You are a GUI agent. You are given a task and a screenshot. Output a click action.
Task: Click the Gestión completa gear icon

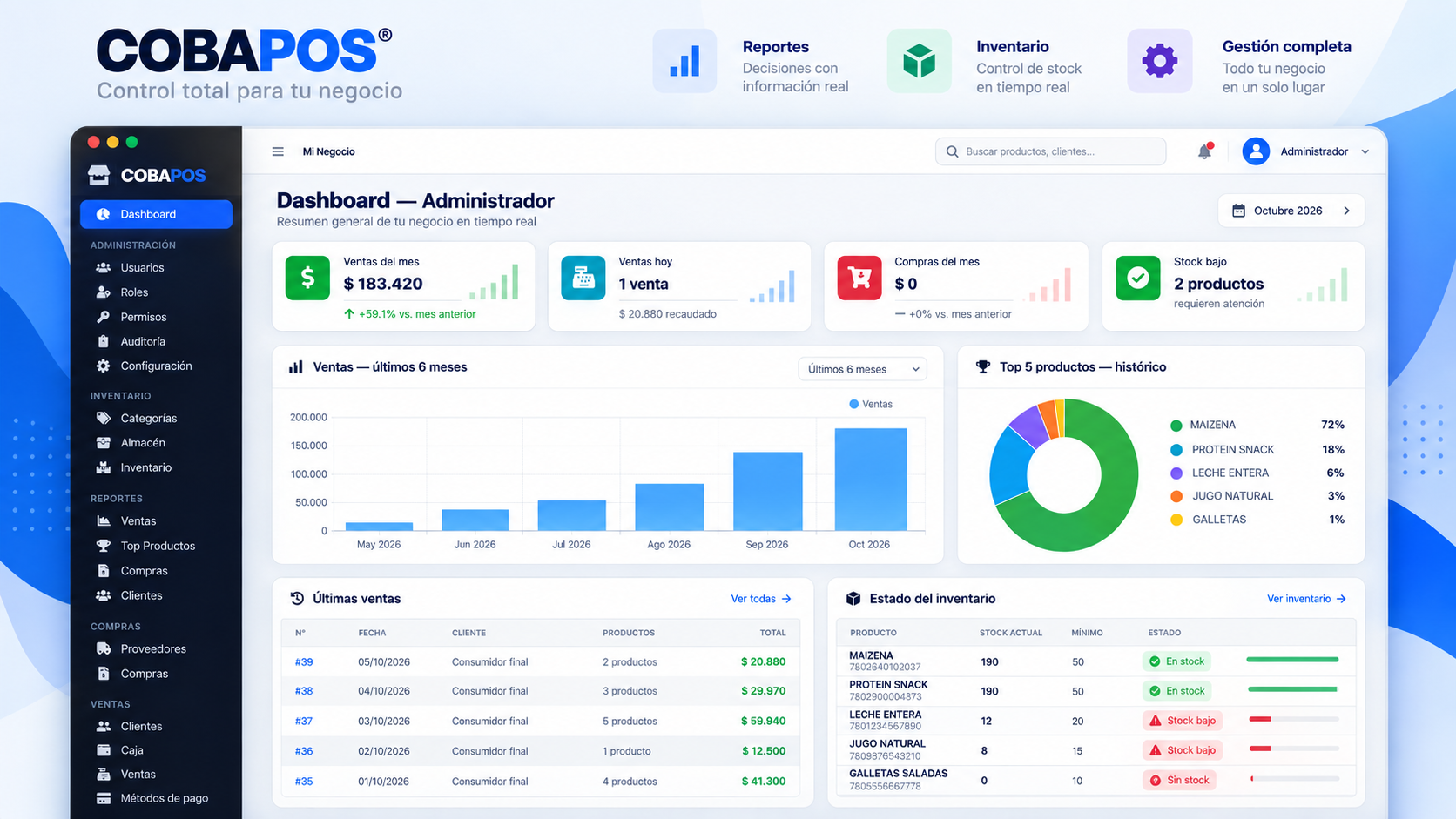pyautogui.click(x=1160, y=61)
